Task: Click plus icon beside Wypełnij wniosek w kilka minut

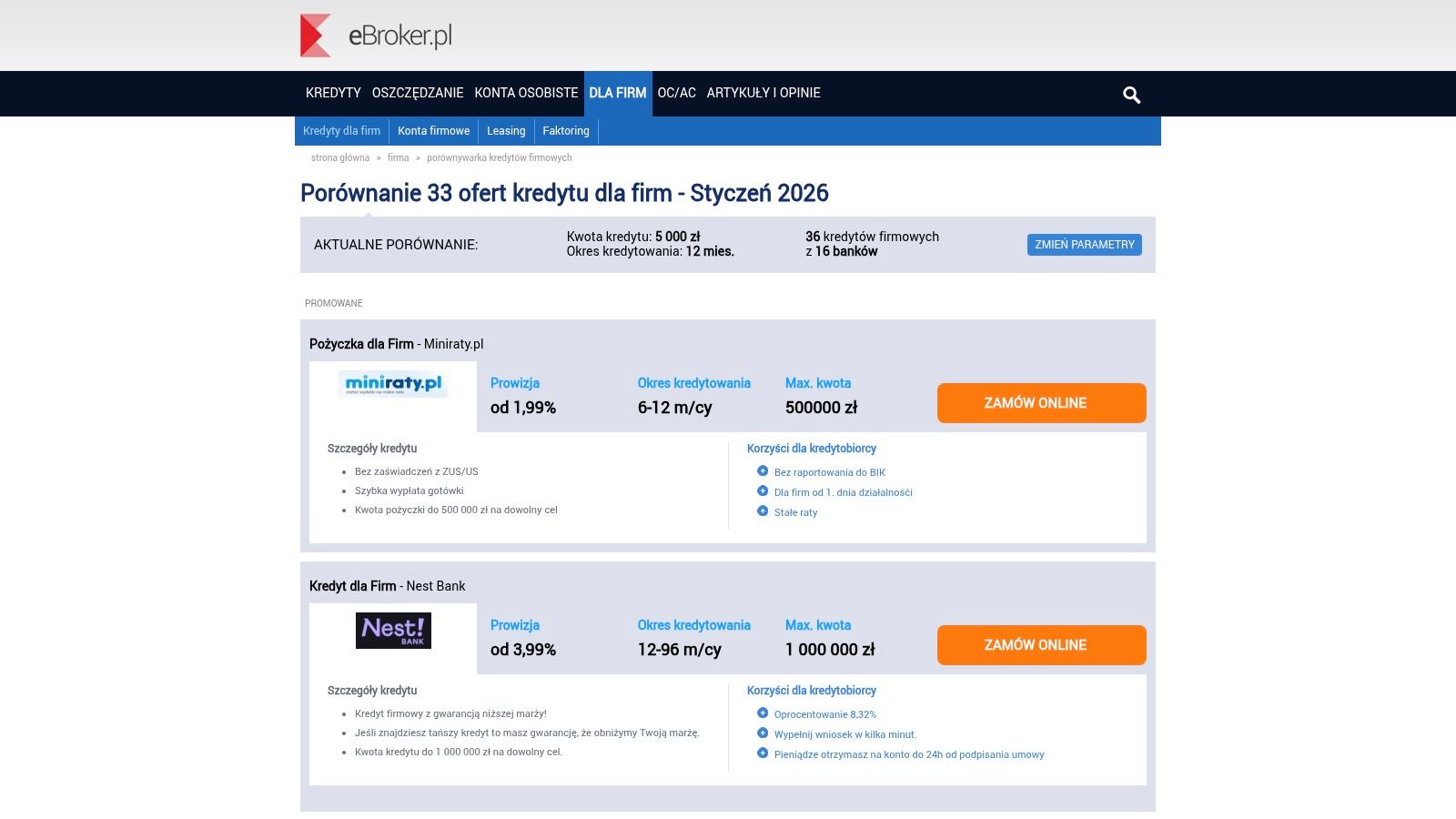Action: (x=763, y=733)
